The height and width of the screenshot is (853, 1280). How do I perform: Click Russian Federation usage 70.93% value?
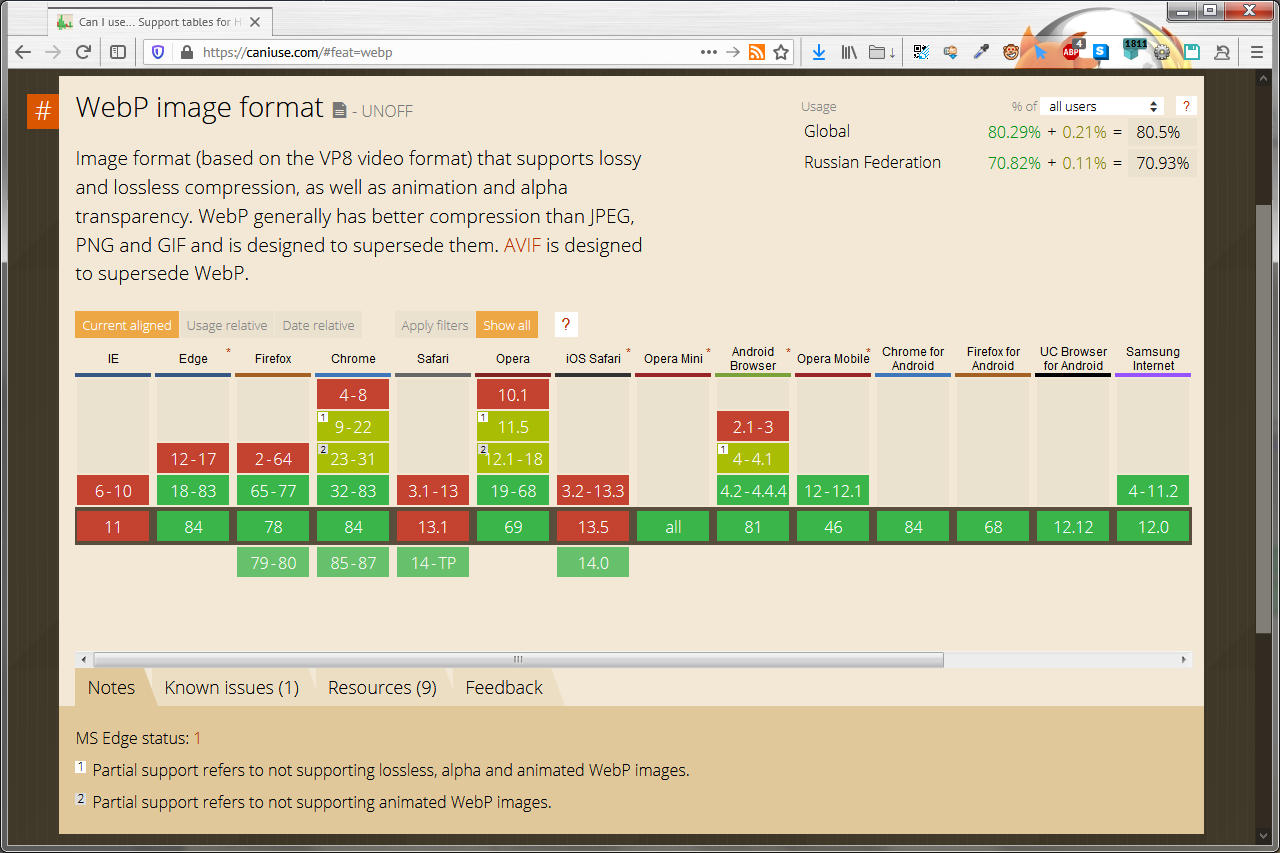pyautogui.click(x=1162, y=163)
